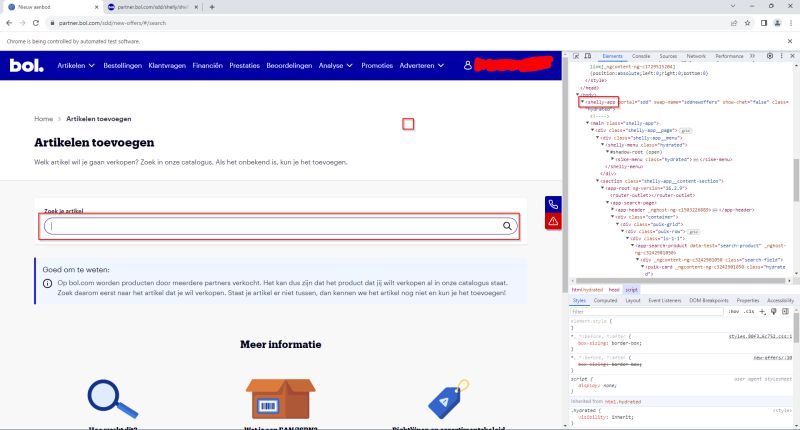
Task: Open the DevTools three-dot customize menu
Action: click(781, 56)
